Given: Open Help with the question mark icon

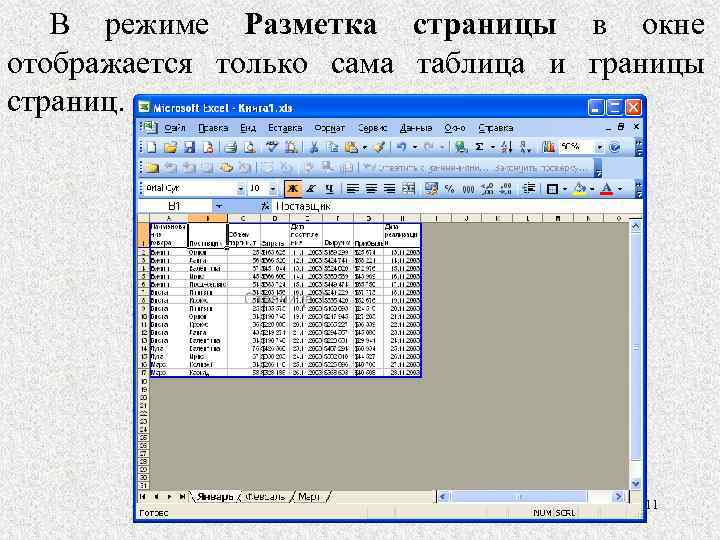Looking at the screenshot, I should (x=615, y=147).
